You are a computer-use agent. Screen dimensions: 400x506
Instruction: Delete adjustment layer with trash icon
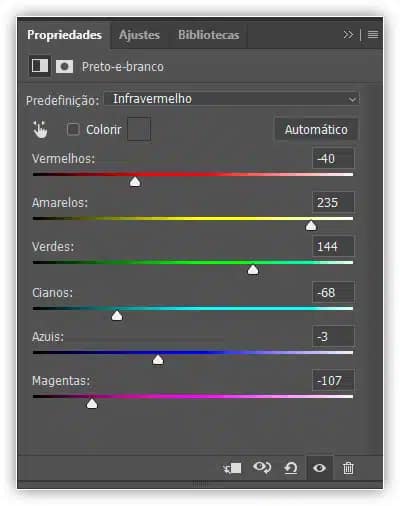pos(348,468)
